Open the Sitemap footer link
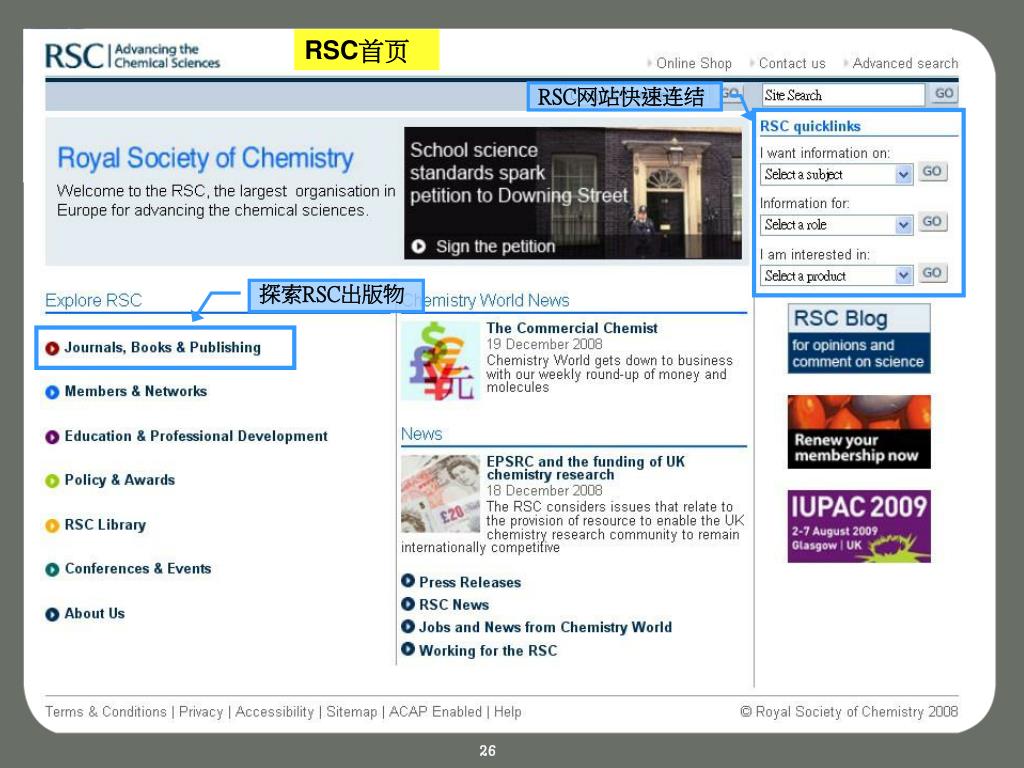Screen dimensions: 1024x768 tap(351, 712)
